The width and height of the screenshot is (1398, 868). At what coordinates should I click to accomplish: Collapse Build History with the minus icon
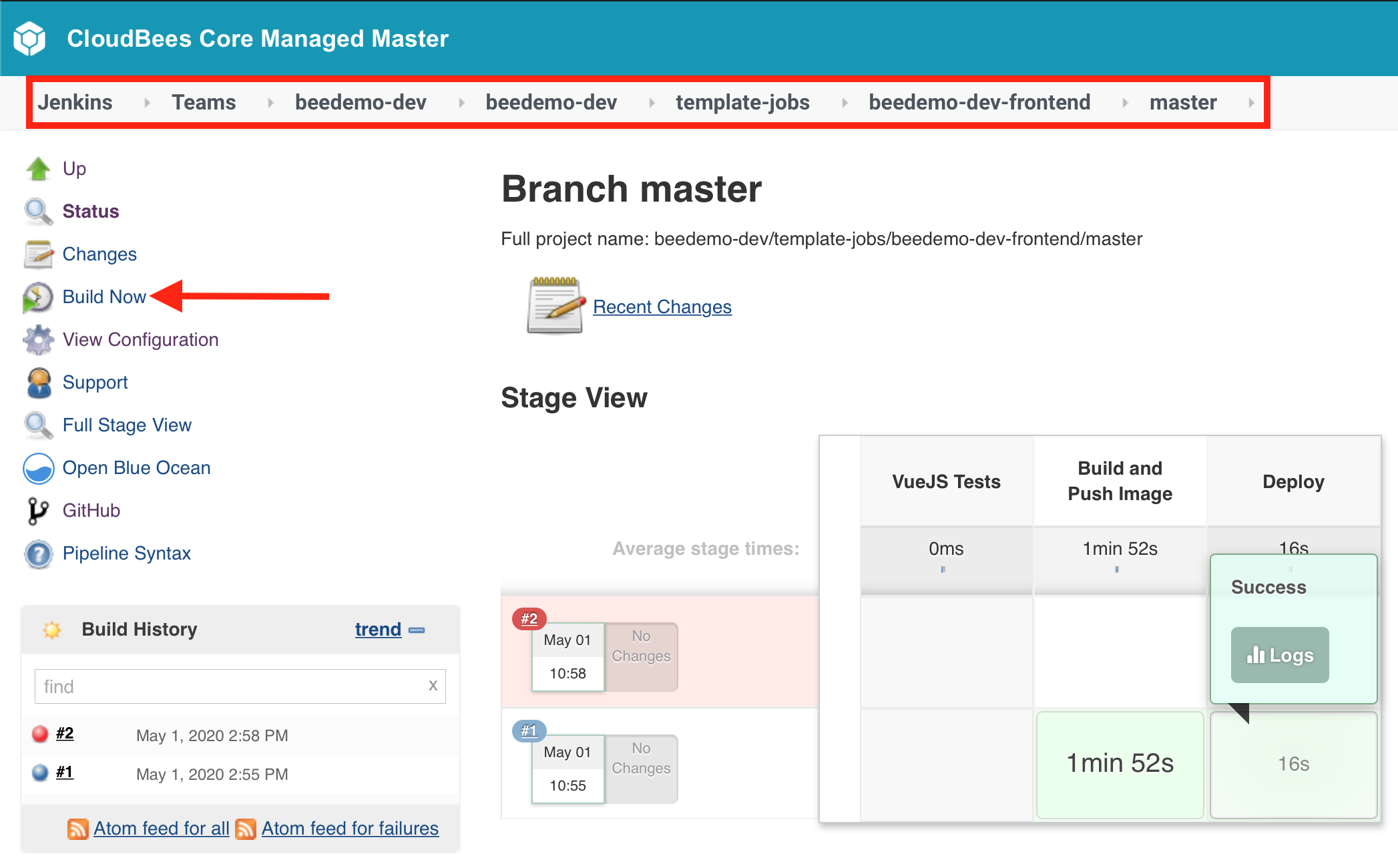[x=417, y=630]
